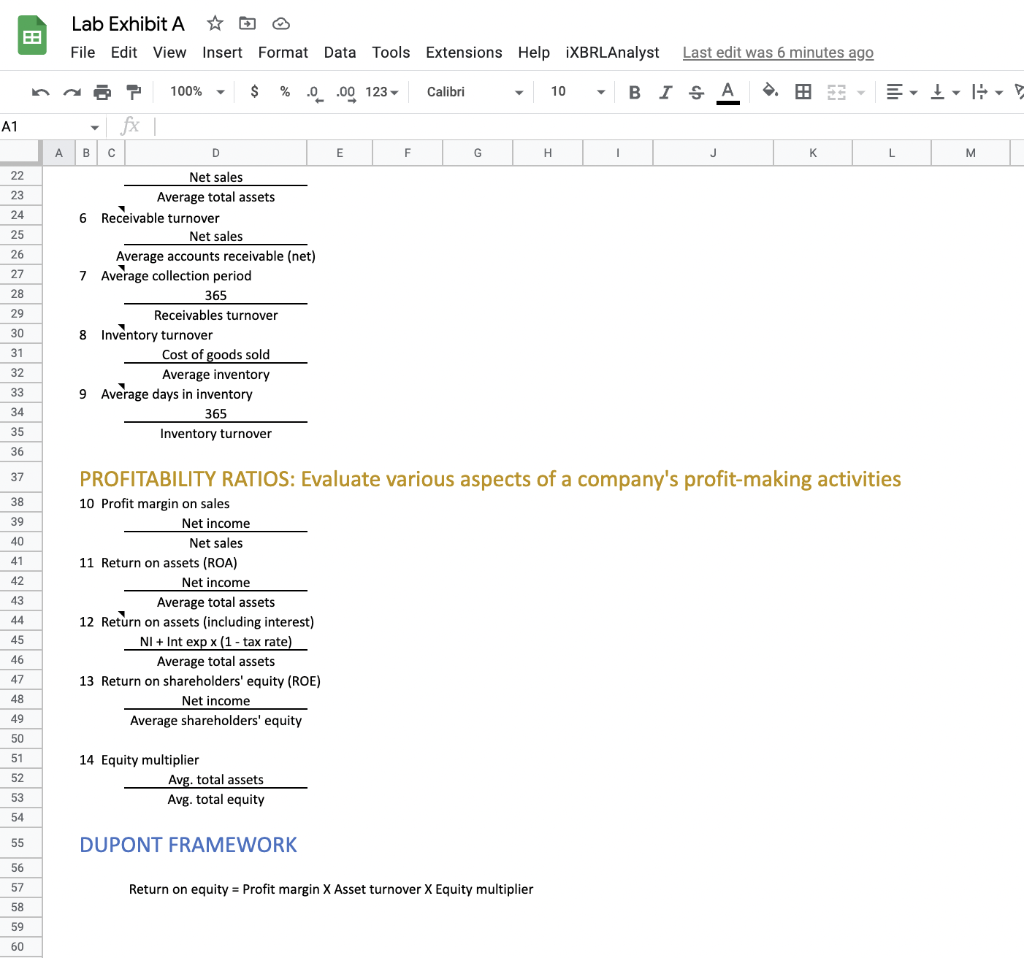1024x958 pixels.
Task: Toggle italic formatting
Action: tap(665, 91)
